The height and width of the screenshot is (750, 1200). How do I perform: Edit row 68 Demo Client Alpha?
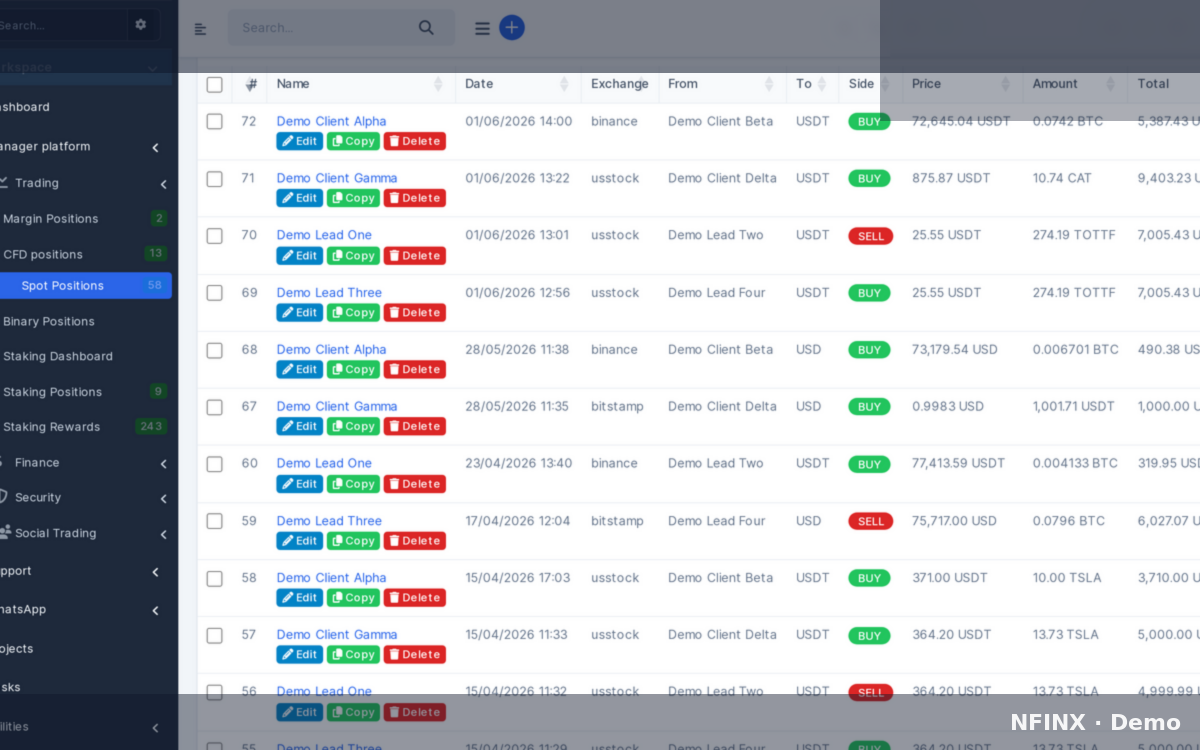pos(299,369)
